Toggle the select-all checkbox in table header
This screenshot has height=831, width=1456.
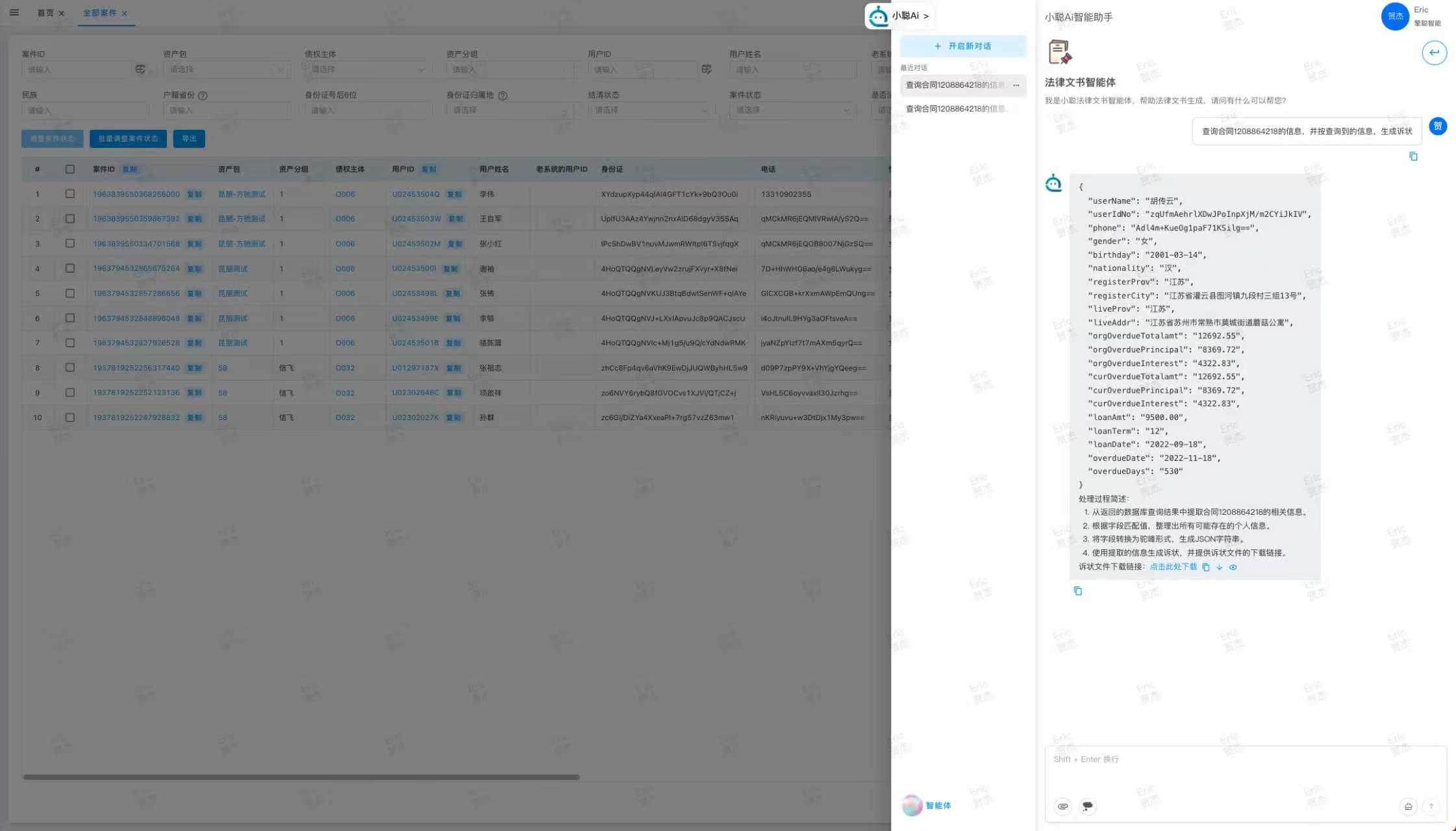point(70,169)
